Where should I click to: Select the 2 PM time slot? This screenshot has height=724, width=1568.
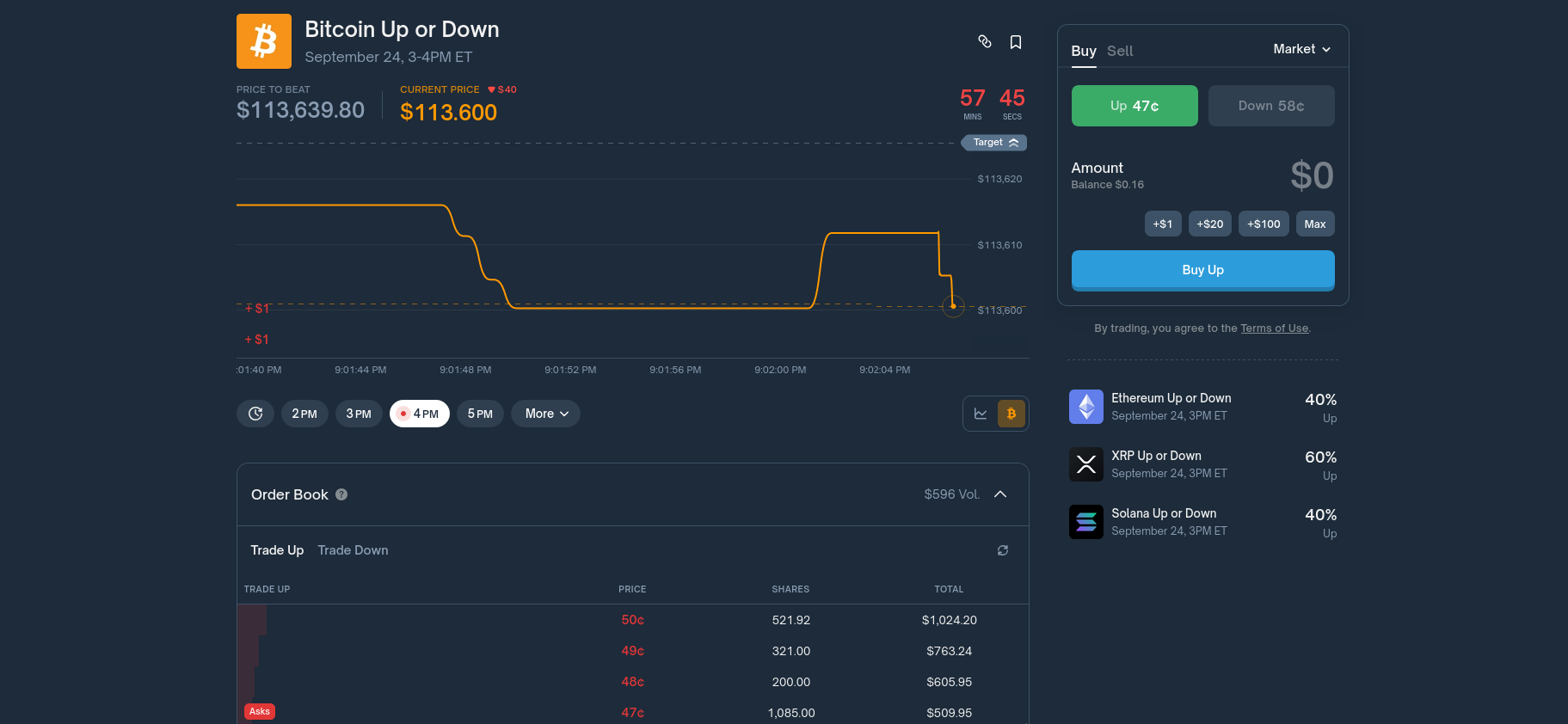(x=304, y=414)
